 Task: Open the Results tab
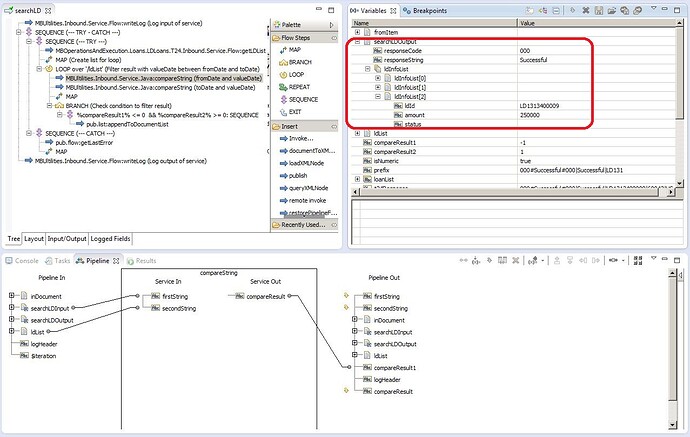(142, 261)
